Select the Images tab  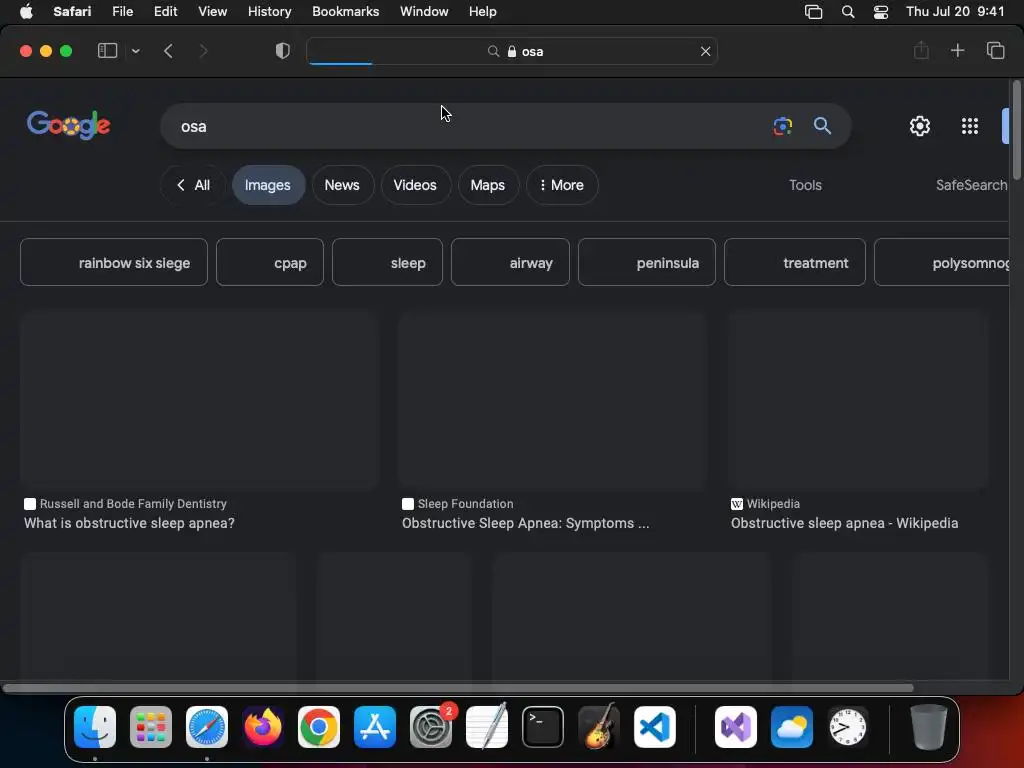tap(268, 185)
